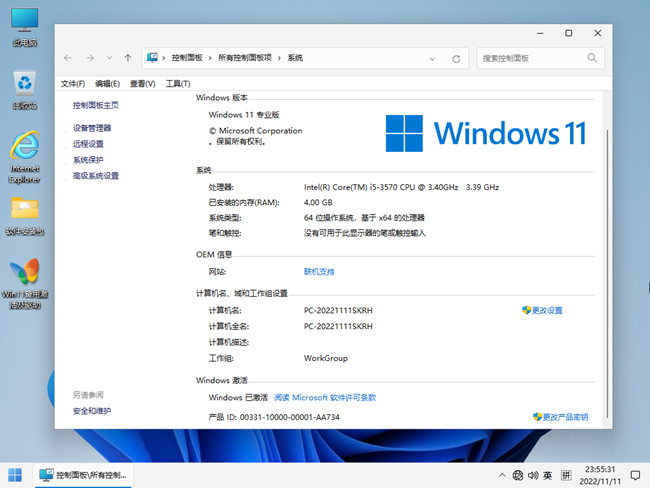650x488 pixels.
Task: Open 设备管理器 from the sidebar
Action: point(92,128)
